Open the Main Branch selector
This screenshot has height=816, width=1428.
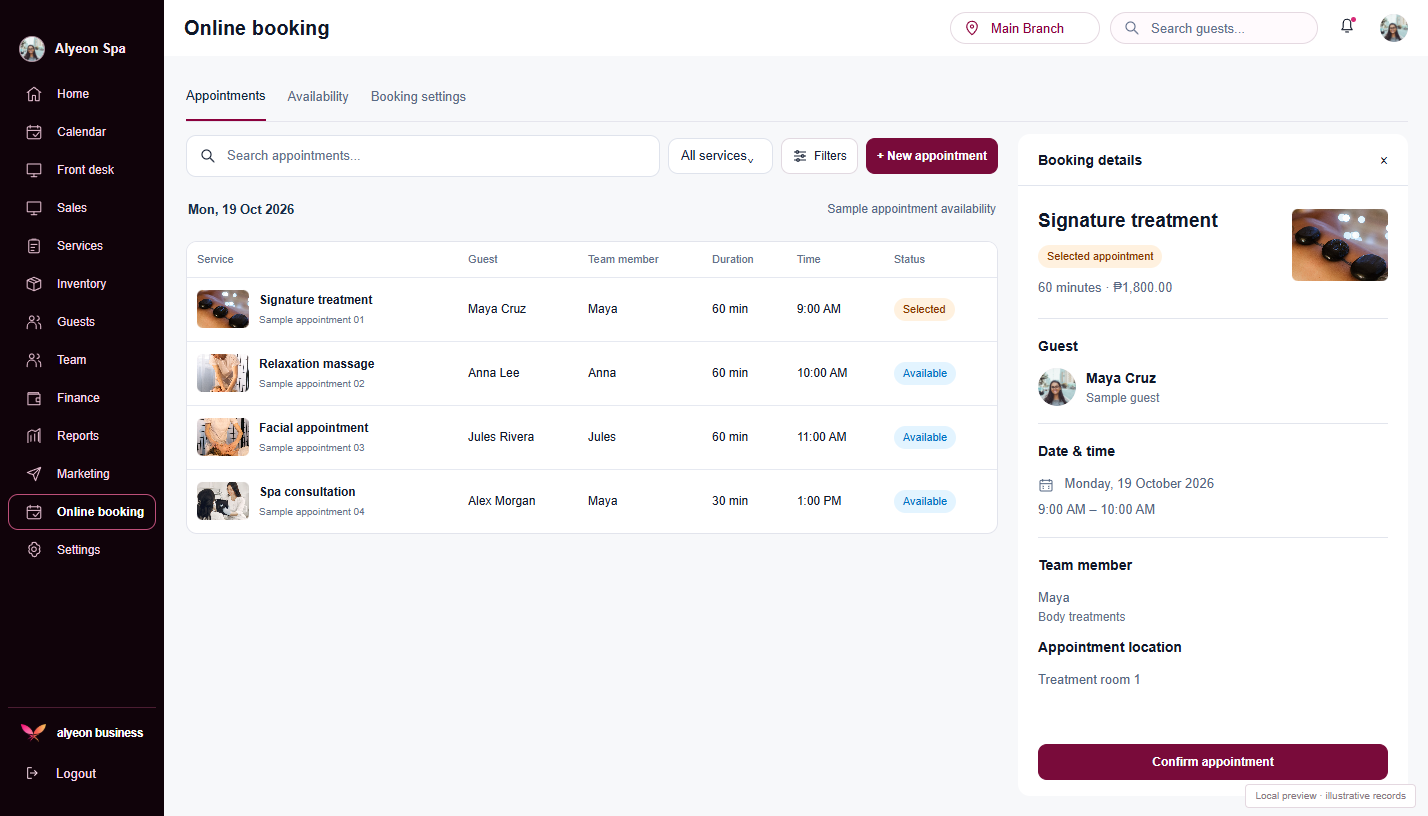coord(1025,28)
